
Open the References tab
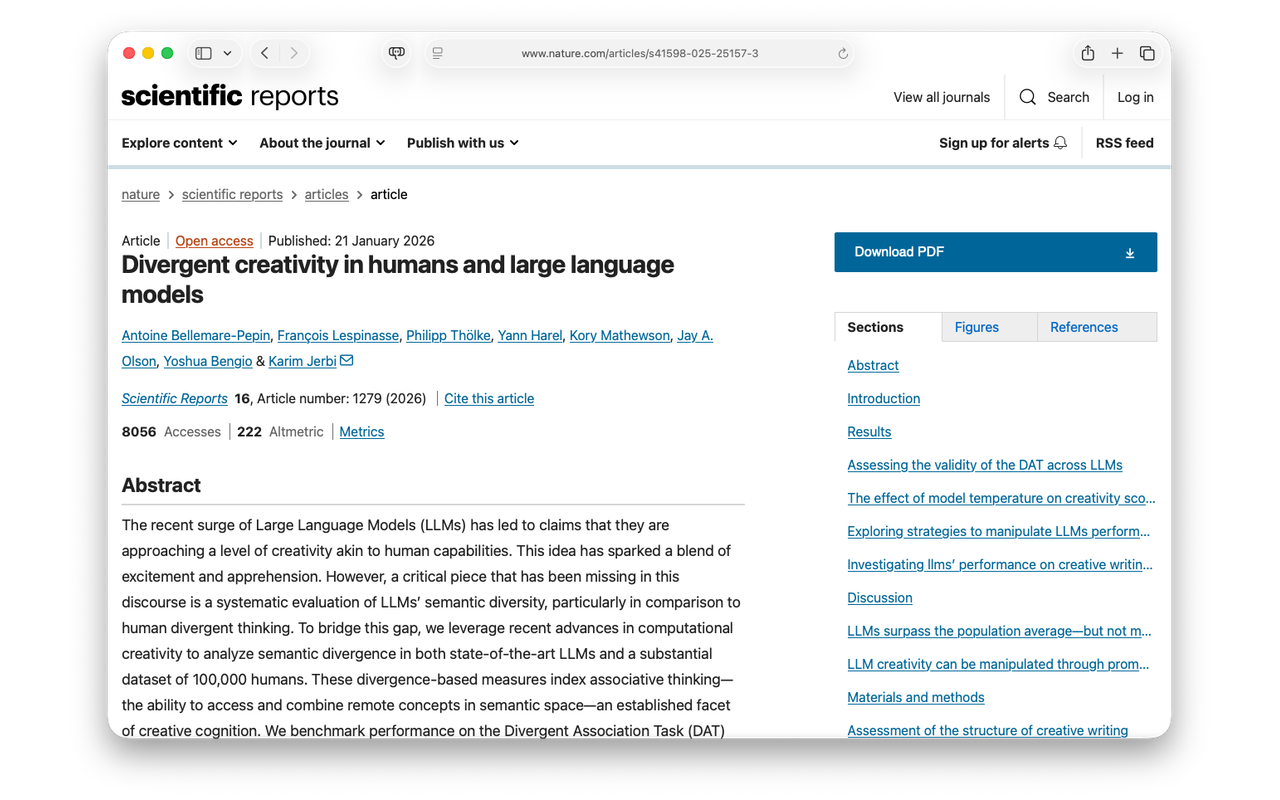click(1084, 326)
